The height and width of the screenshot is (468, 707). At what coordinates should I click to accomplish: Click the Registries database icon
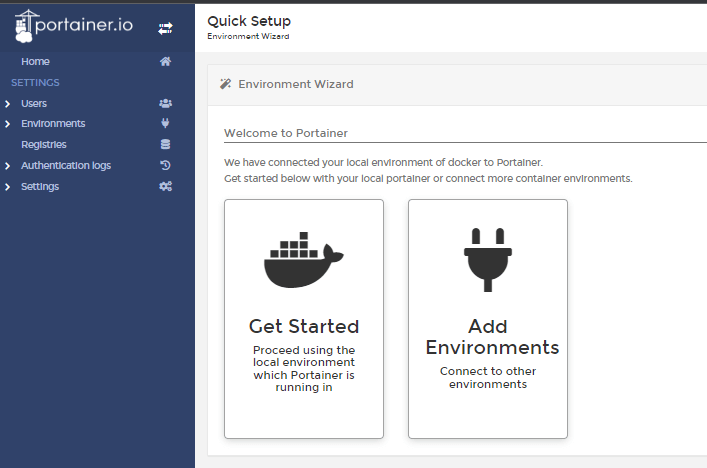tap(165, 144)
